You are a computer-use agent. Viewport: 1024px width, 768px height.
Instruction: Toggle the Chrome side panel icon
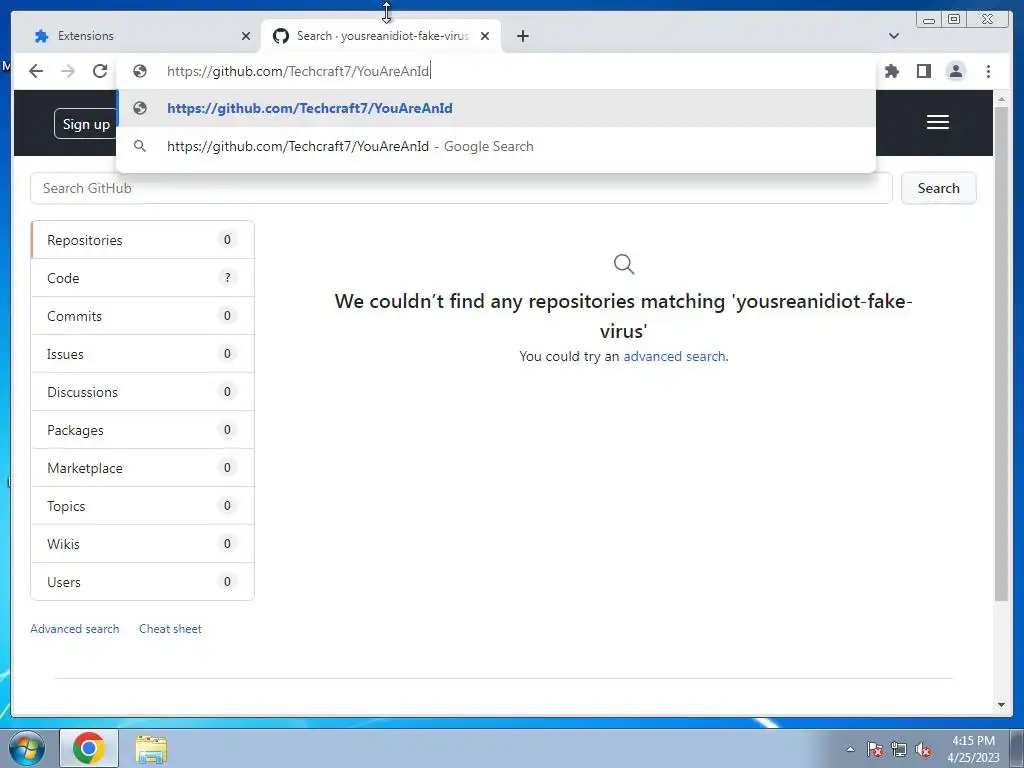click(923, 71)
